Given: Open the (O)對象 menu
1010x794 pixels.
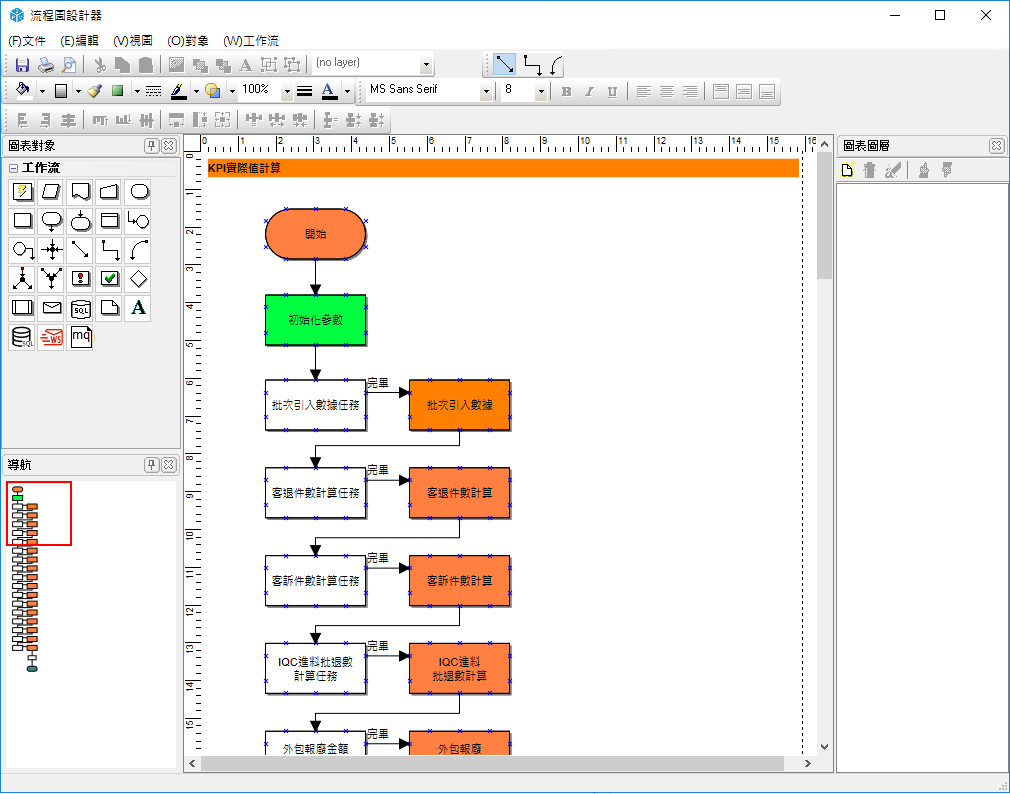Looking at the screenshot, I should 187,41.
